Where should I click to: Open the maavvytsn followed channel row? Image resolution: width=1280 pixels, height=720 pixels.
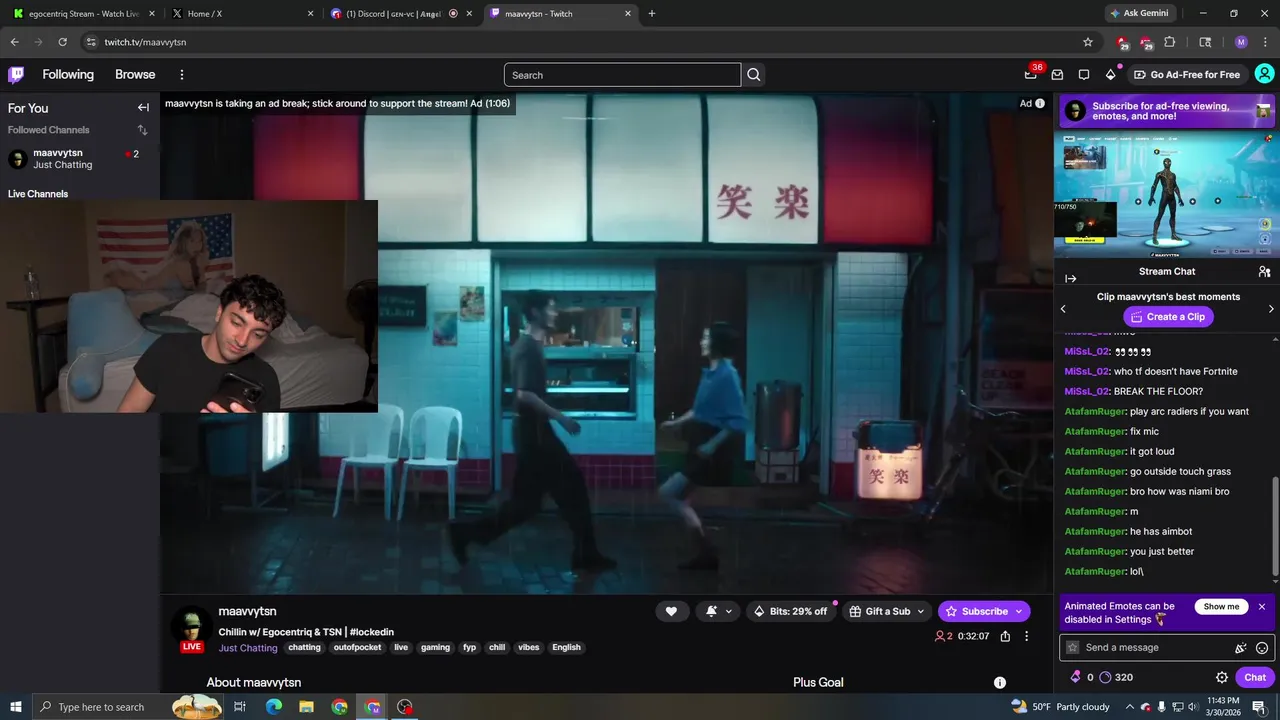pos(79,159)
